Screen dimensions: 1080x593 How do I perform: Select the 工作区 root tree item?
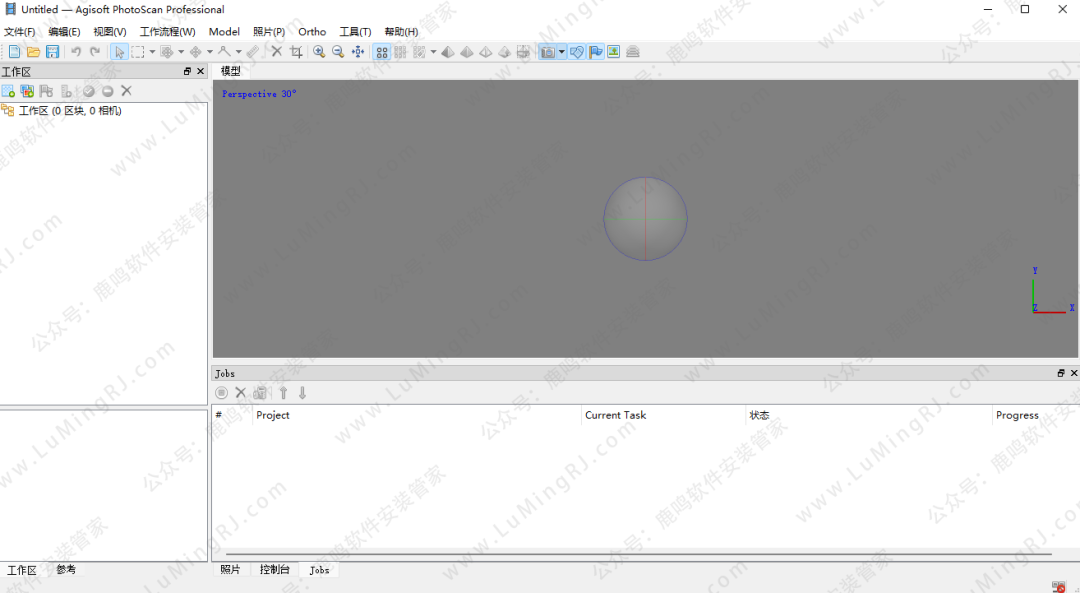(x=69, y=111)
